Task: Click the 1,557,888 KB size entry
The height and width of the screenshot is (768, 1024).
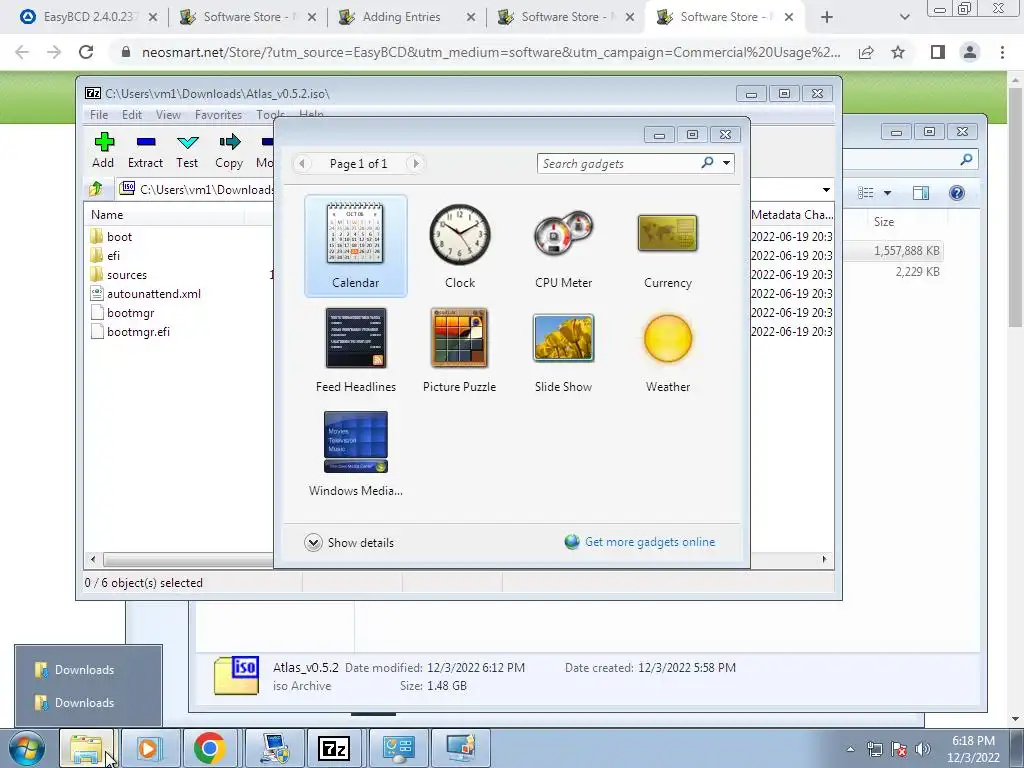Action: 906,251
